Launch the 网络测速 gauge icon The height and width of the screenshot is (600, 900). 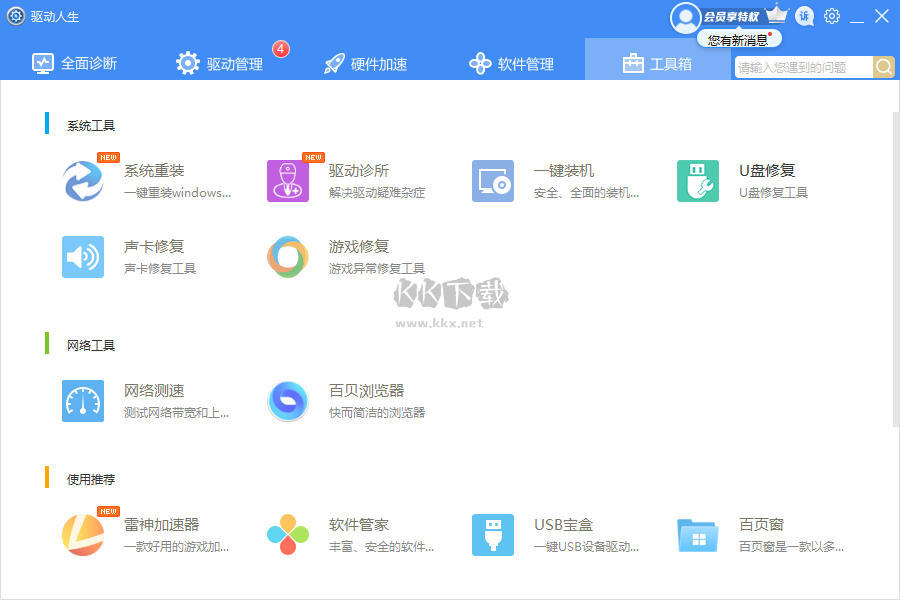point(83,401)
